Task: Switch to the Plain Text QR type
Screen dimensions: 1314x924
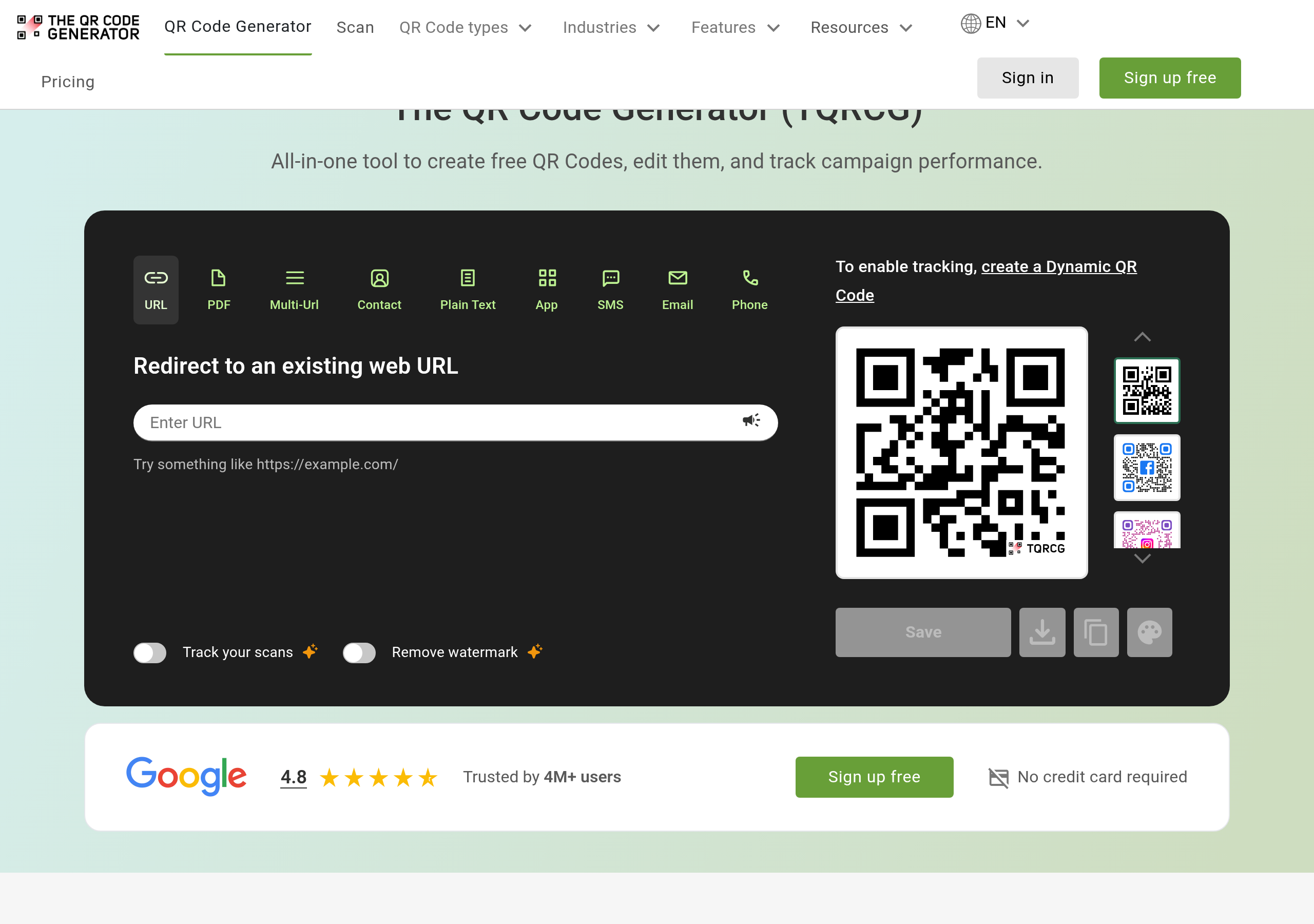Action: tap(468, 290)
